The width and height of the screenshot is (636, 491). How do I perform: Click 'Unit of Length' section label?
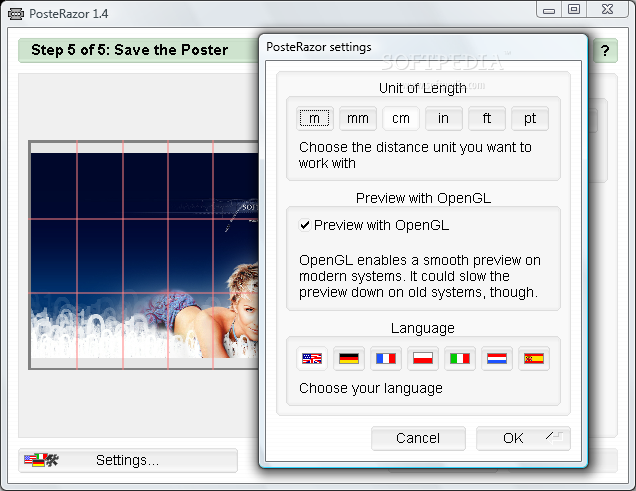tap(423, 88)
